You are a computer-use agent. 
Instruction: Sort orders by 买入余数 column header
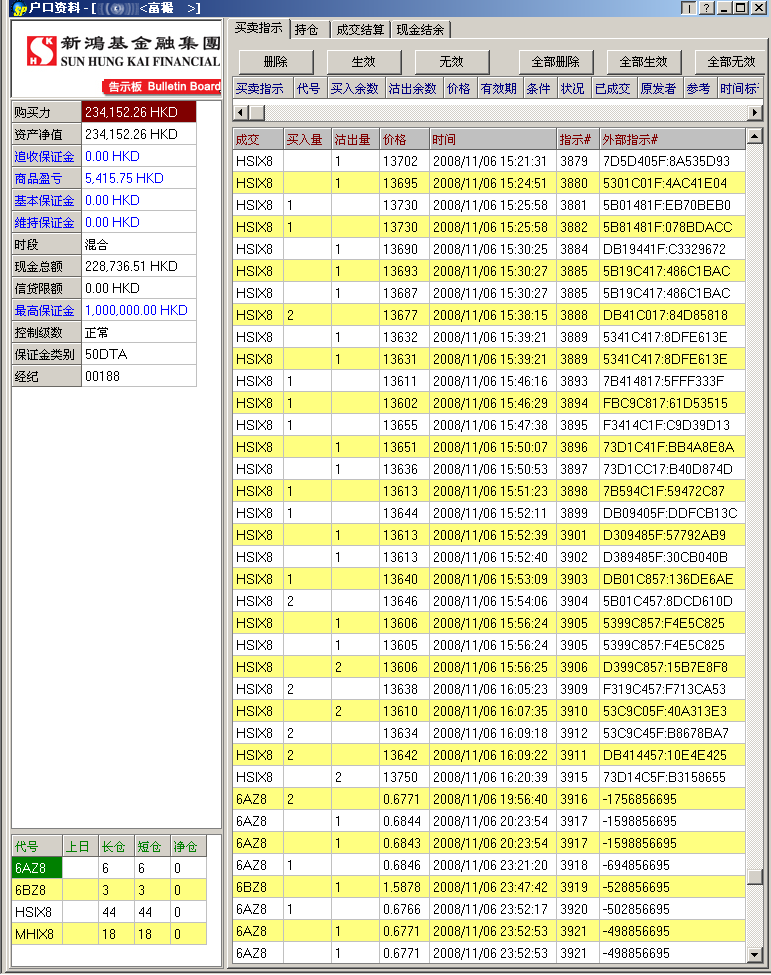point(354,89)
